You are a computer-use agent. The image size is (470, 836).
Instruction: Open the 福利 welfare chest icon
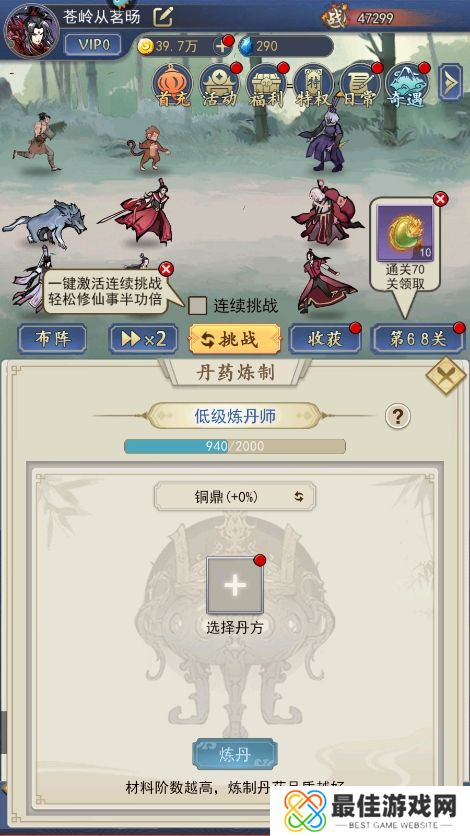pyautogui.click(x=266, y=86)
